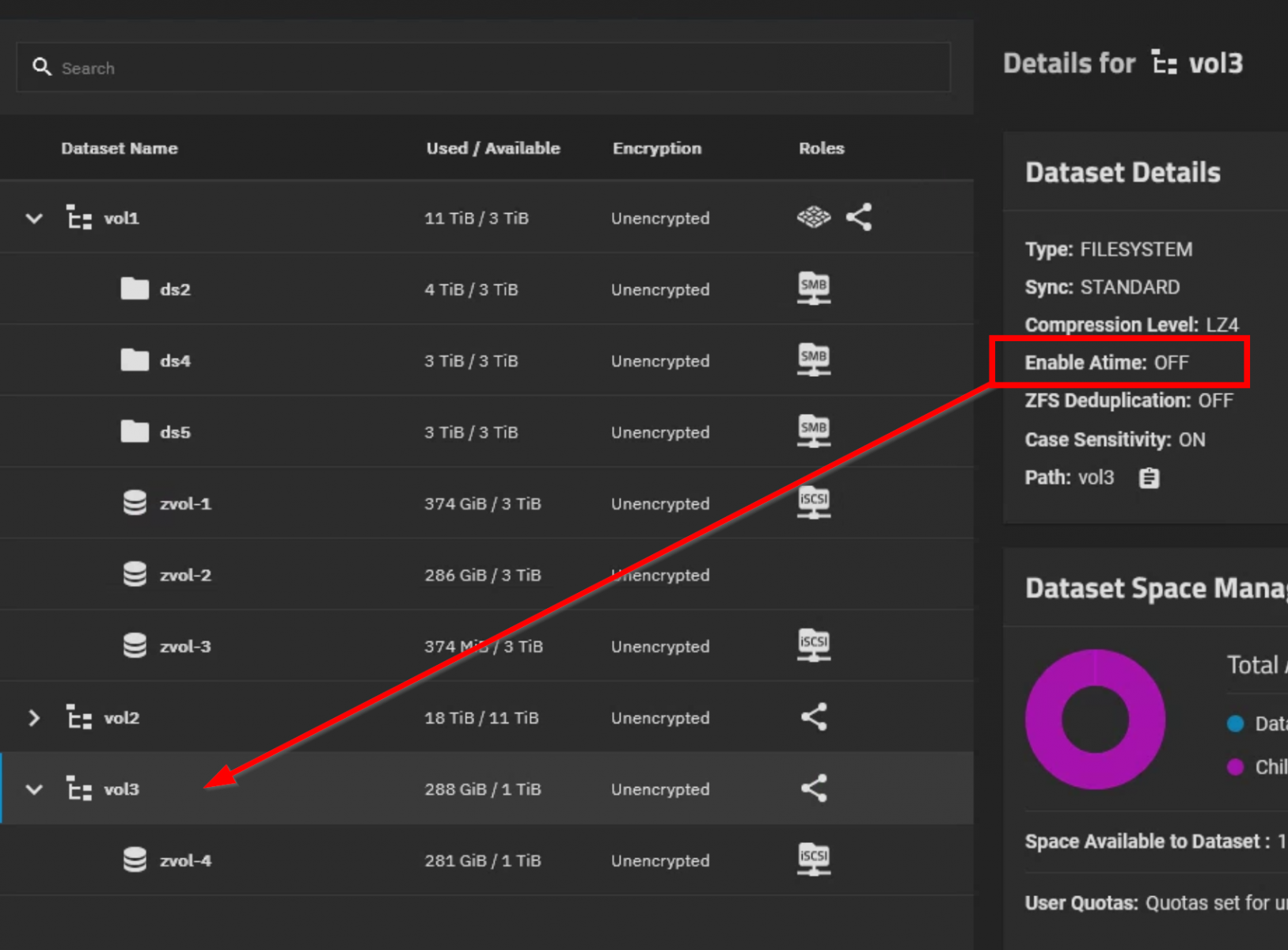Image resolution: width=1288 pixels, height=950 pixels.
Task: Click the Space Available to Dataset line
Action: click(1156, 842)
